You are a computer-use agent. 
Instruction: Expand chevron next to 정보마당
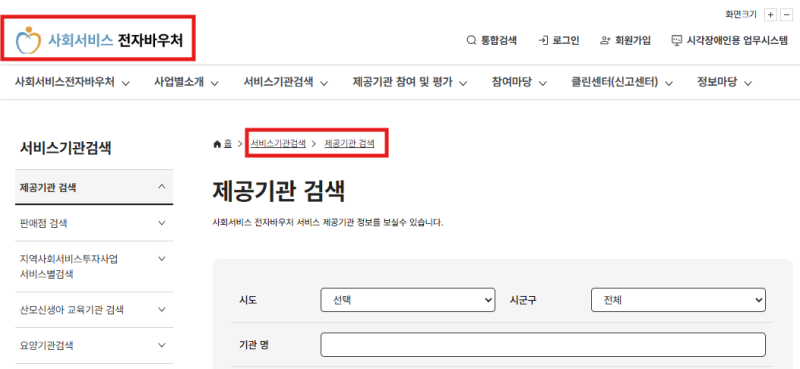point(747,83)
